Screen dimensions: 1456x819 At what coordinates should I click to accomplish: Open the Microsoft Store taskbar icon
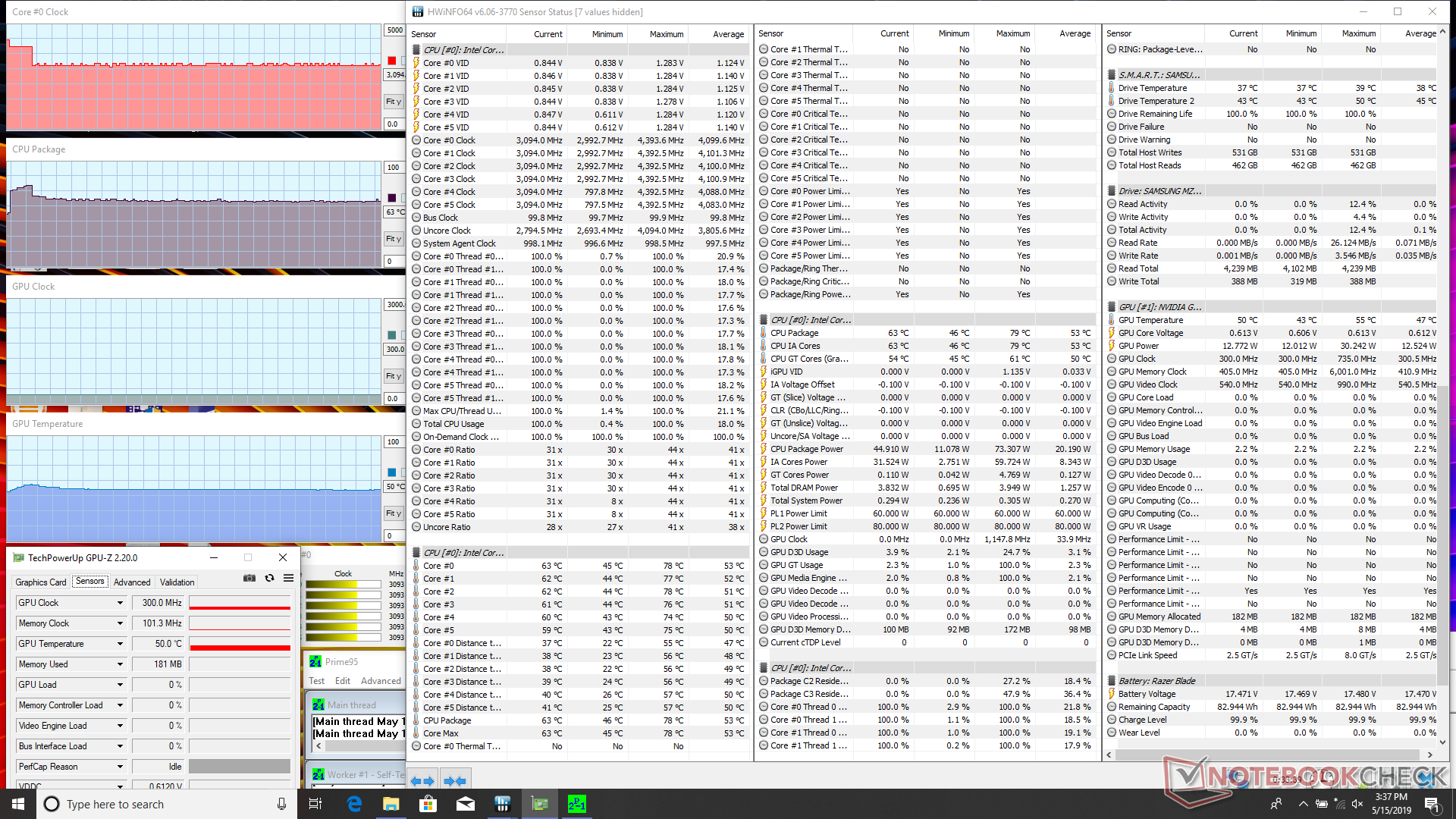coord(428,804)
